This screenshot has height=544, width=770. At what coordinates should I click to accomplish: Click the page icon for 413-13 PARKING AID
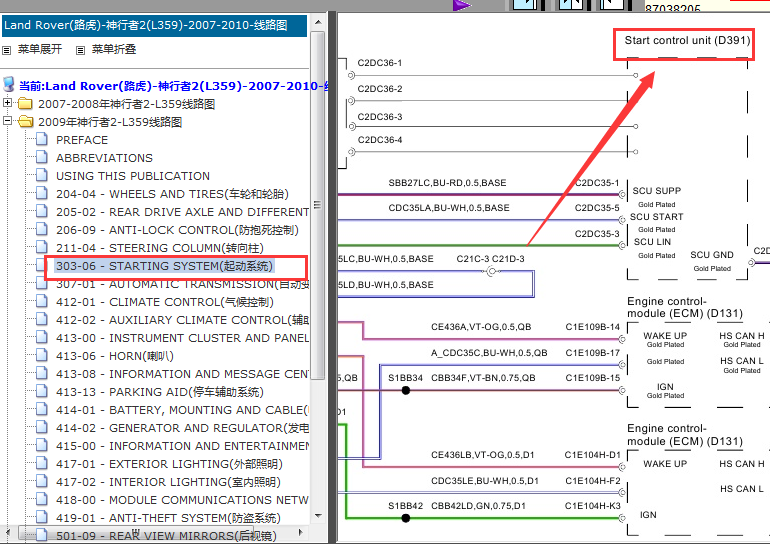point(42,392)
